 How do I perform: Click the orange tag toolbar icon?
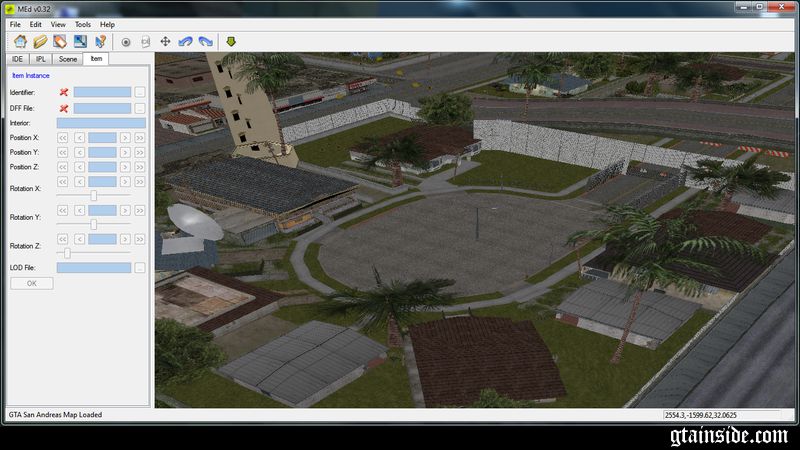tap(60, 41)
